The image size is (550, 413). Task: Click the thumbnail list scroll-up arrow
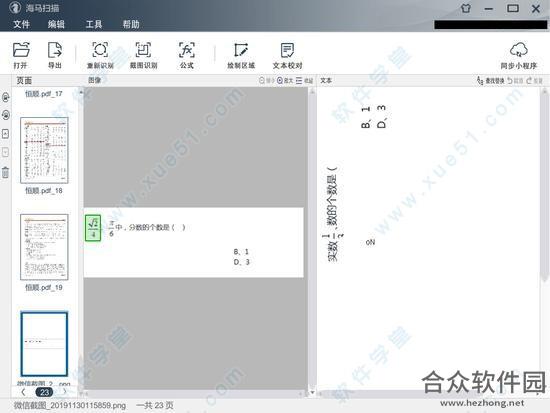(81, 92)
